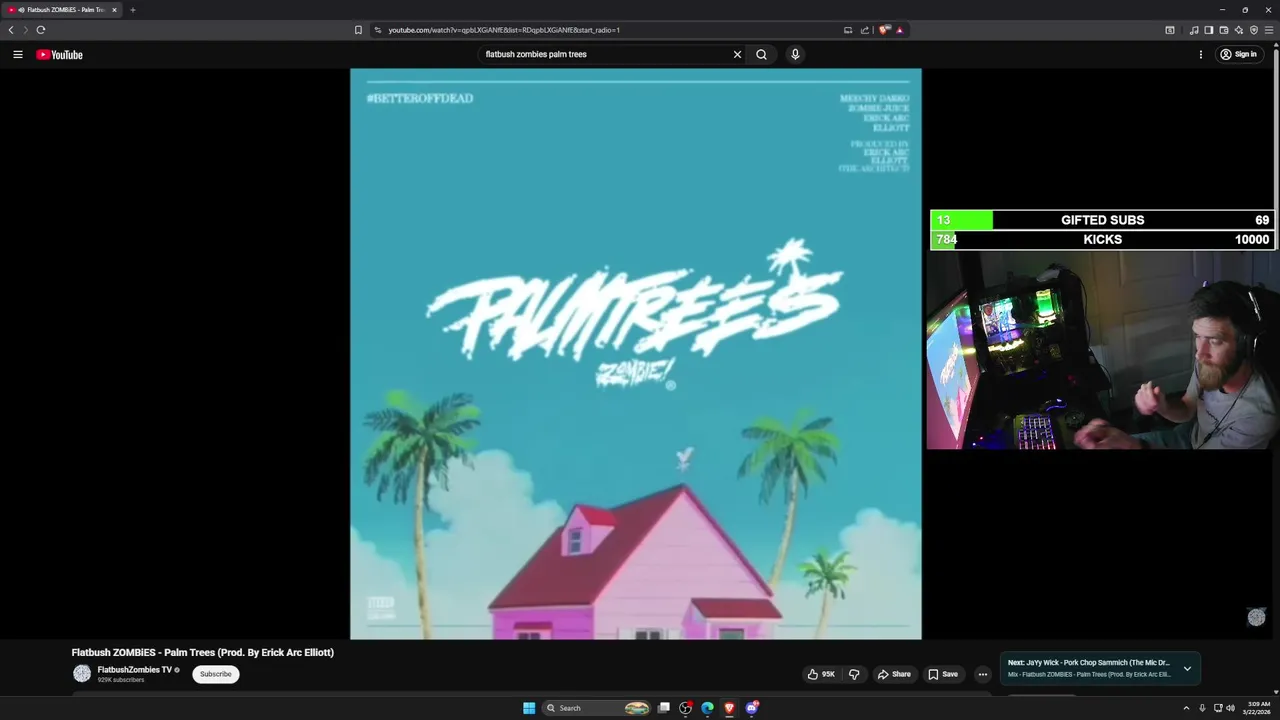Subscribe to FlatbushZombies TV

click(x=215, y=674)
